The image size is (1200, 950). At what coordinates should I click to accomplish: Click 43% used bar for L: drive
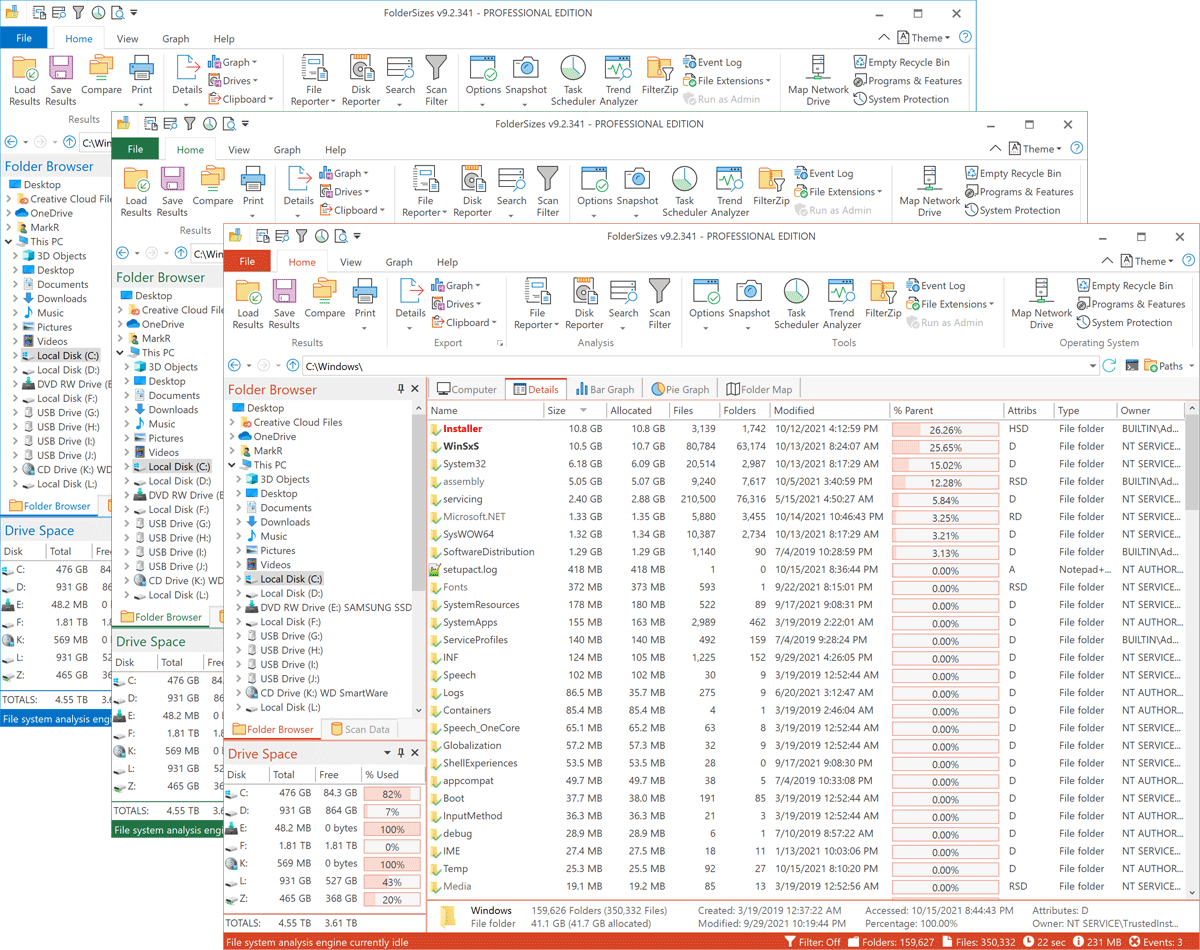pyautogui.click(x=392, y=882)
